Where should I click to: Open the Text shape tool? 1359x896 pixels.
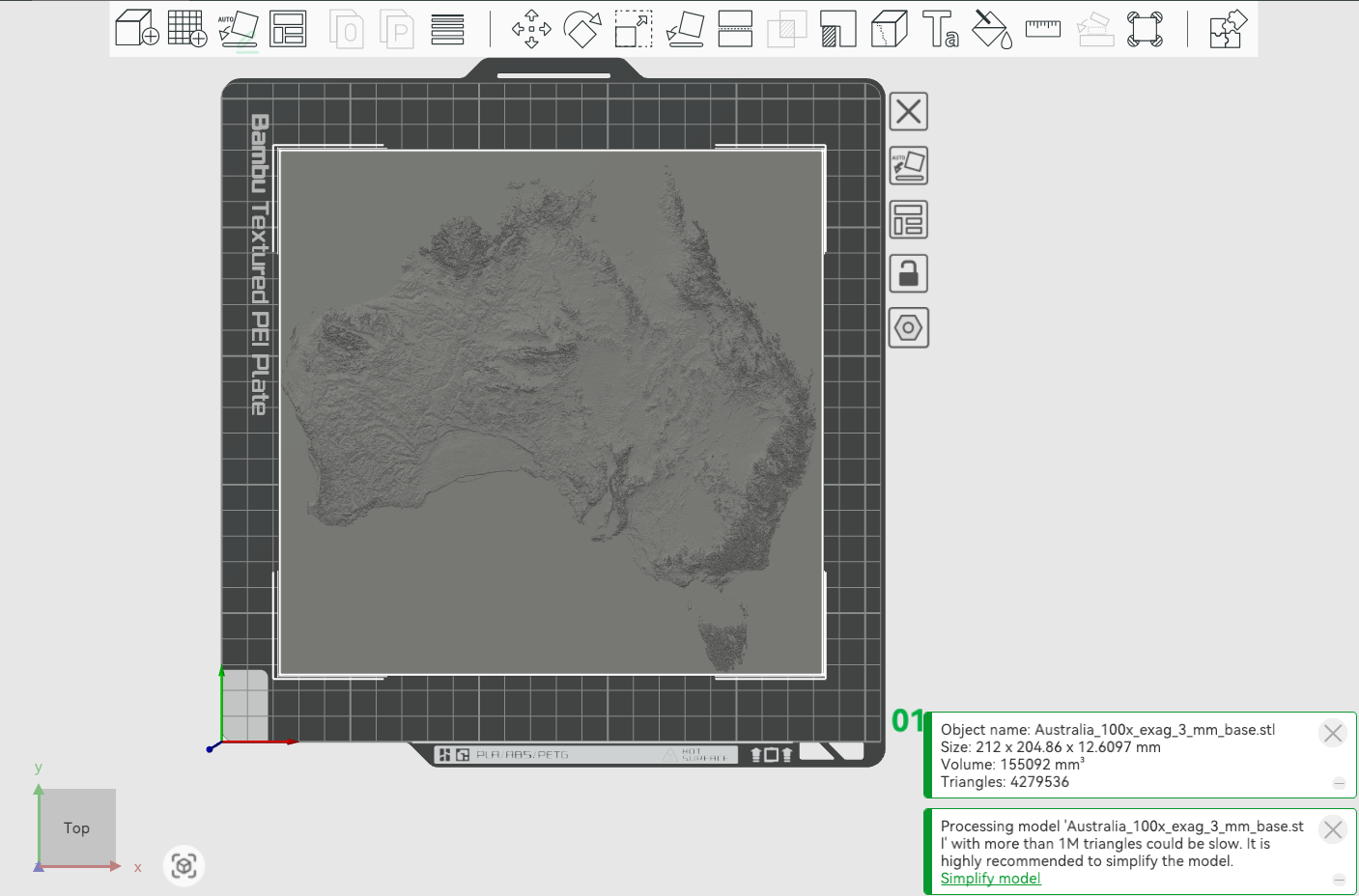pos(940,29)
